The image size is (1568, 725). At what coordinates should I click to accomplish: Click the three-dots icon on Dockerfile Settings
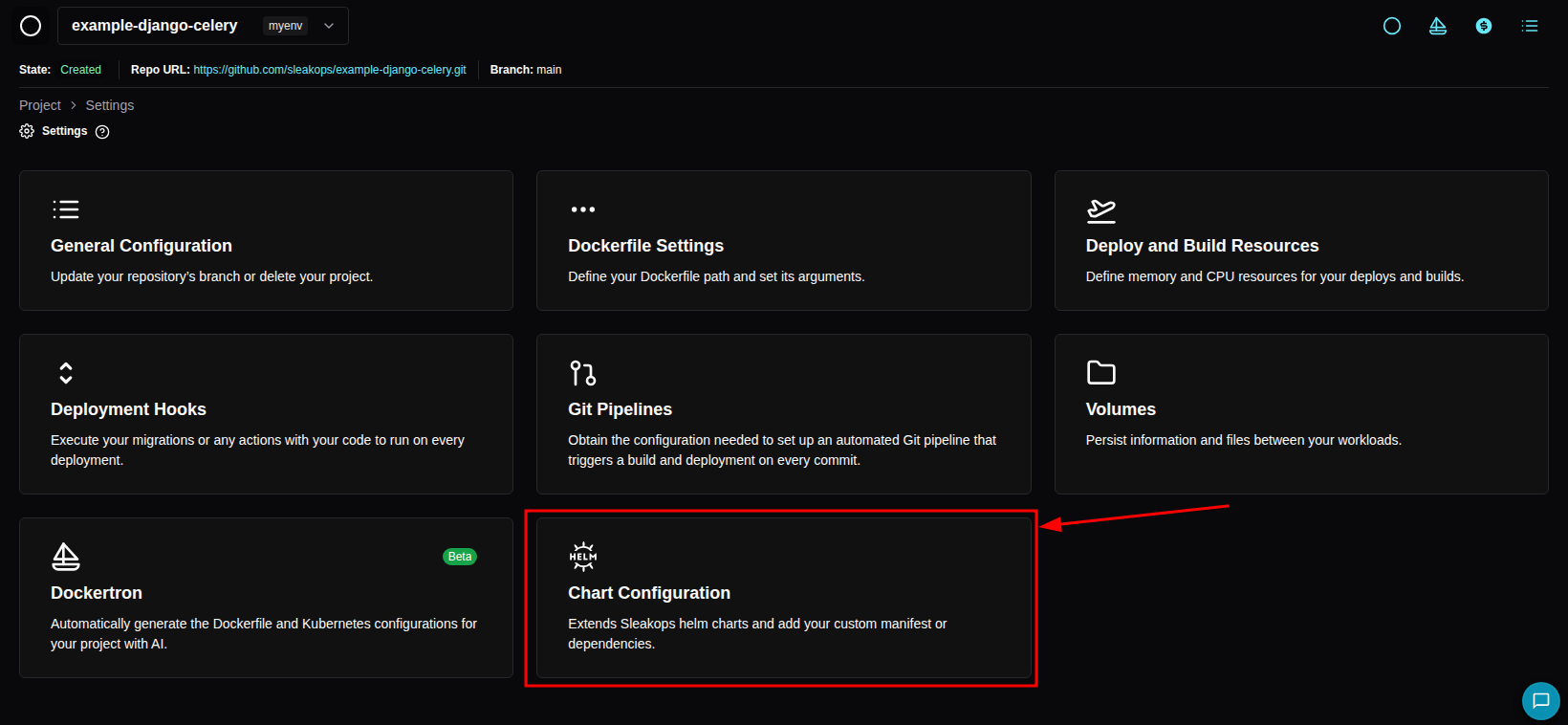click(x=583, y=209)
